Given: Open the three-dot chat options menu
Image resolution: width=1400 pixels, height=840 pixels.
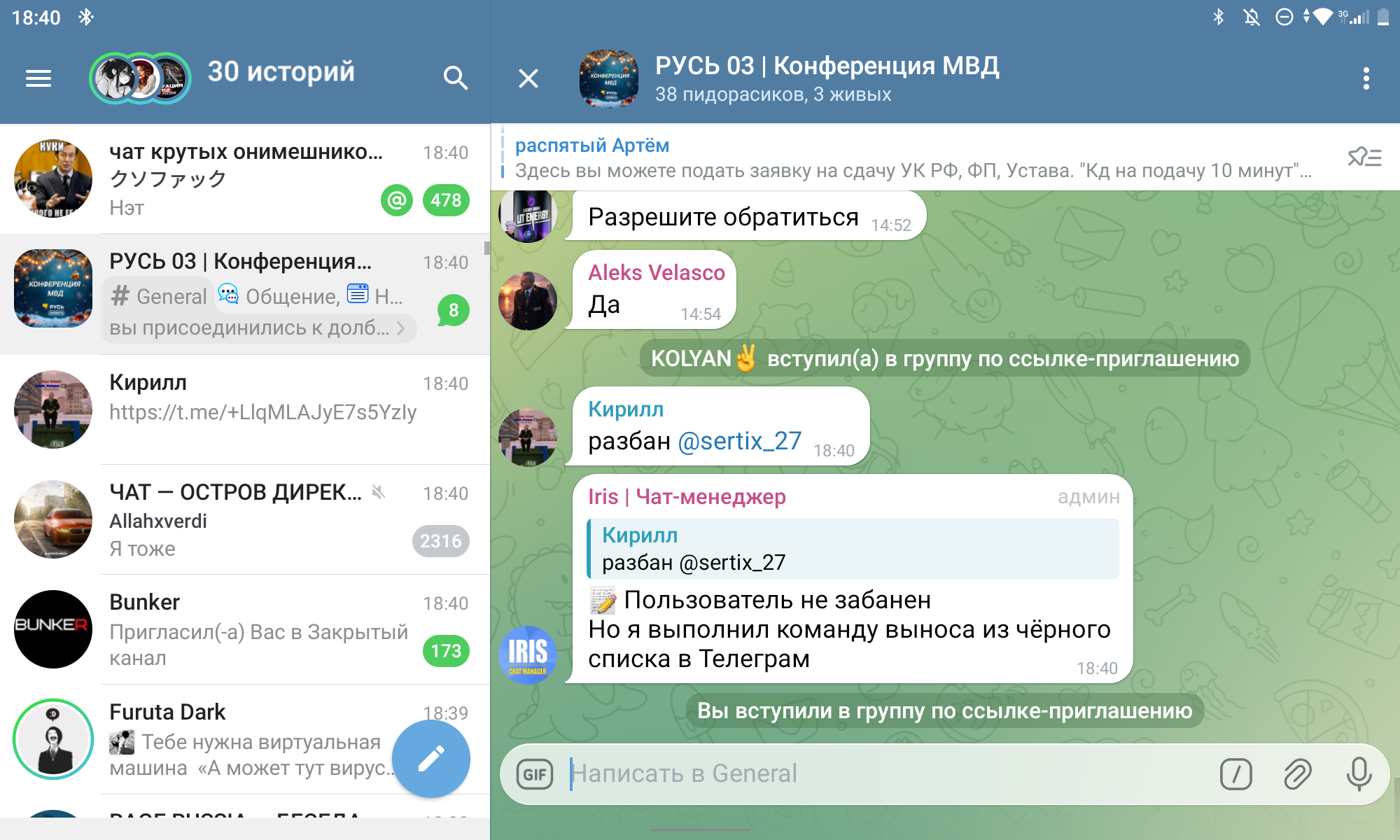Looking at the screenshot, I should (1366, 78).
